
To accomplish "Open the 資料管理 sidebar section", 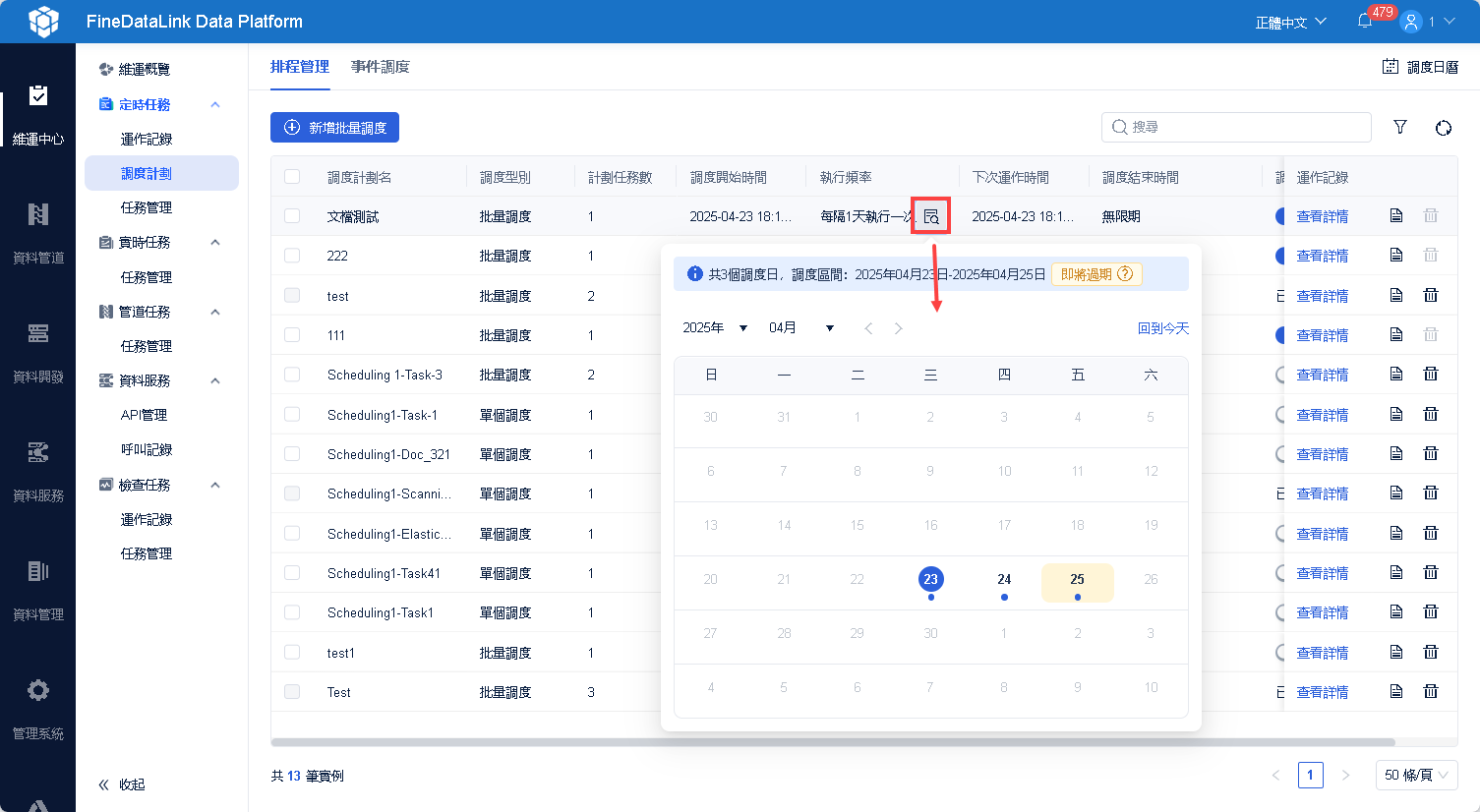I will tap(37, 591).
